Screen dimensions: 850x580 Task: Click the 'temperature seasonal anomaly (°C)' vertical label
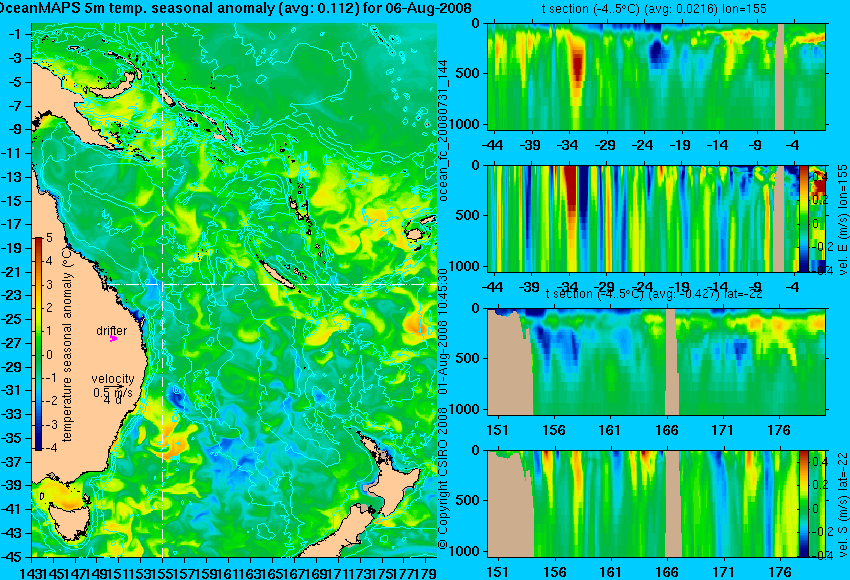[67, 343]
